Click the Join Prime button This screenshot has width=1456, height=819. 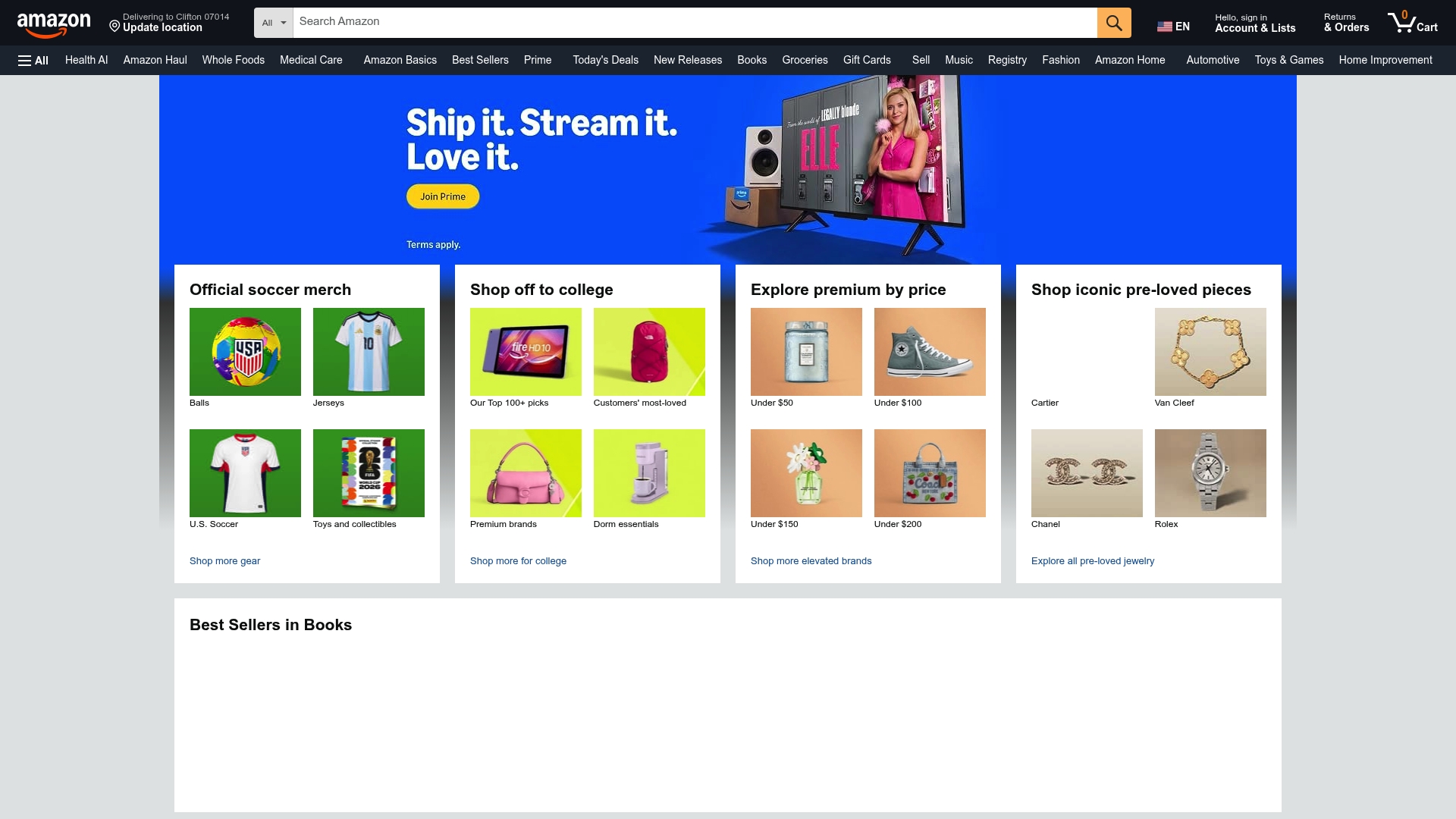tap(443, 196)
